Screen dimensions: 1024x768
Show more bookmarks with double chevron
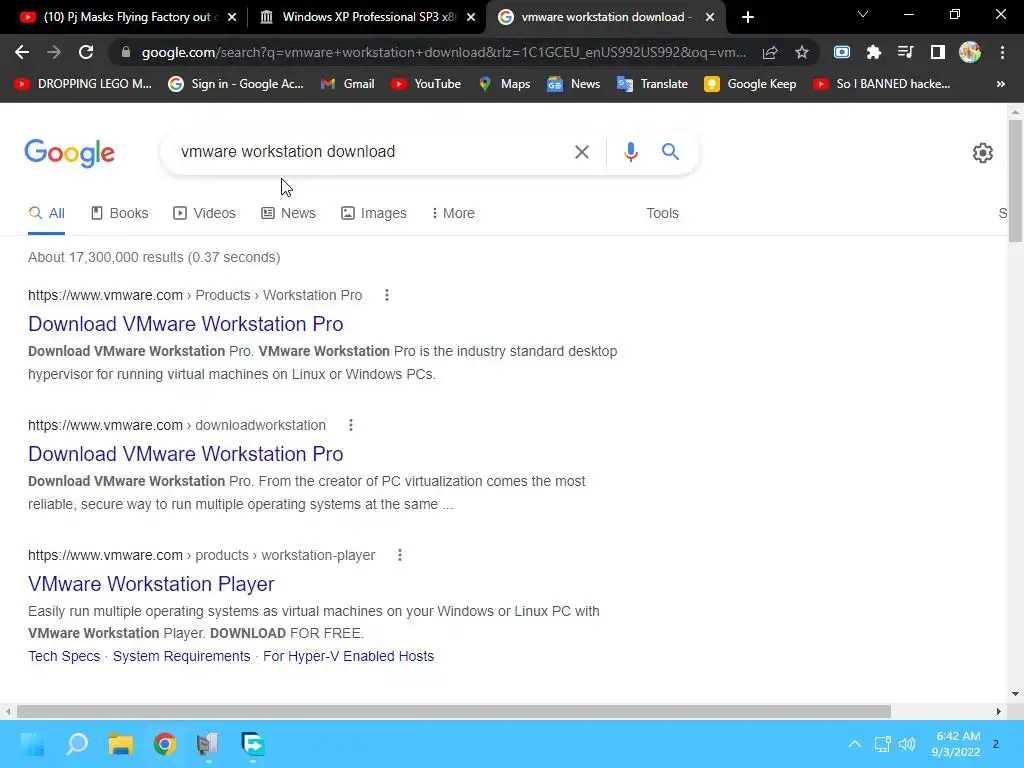click(x=1000, y=84)
